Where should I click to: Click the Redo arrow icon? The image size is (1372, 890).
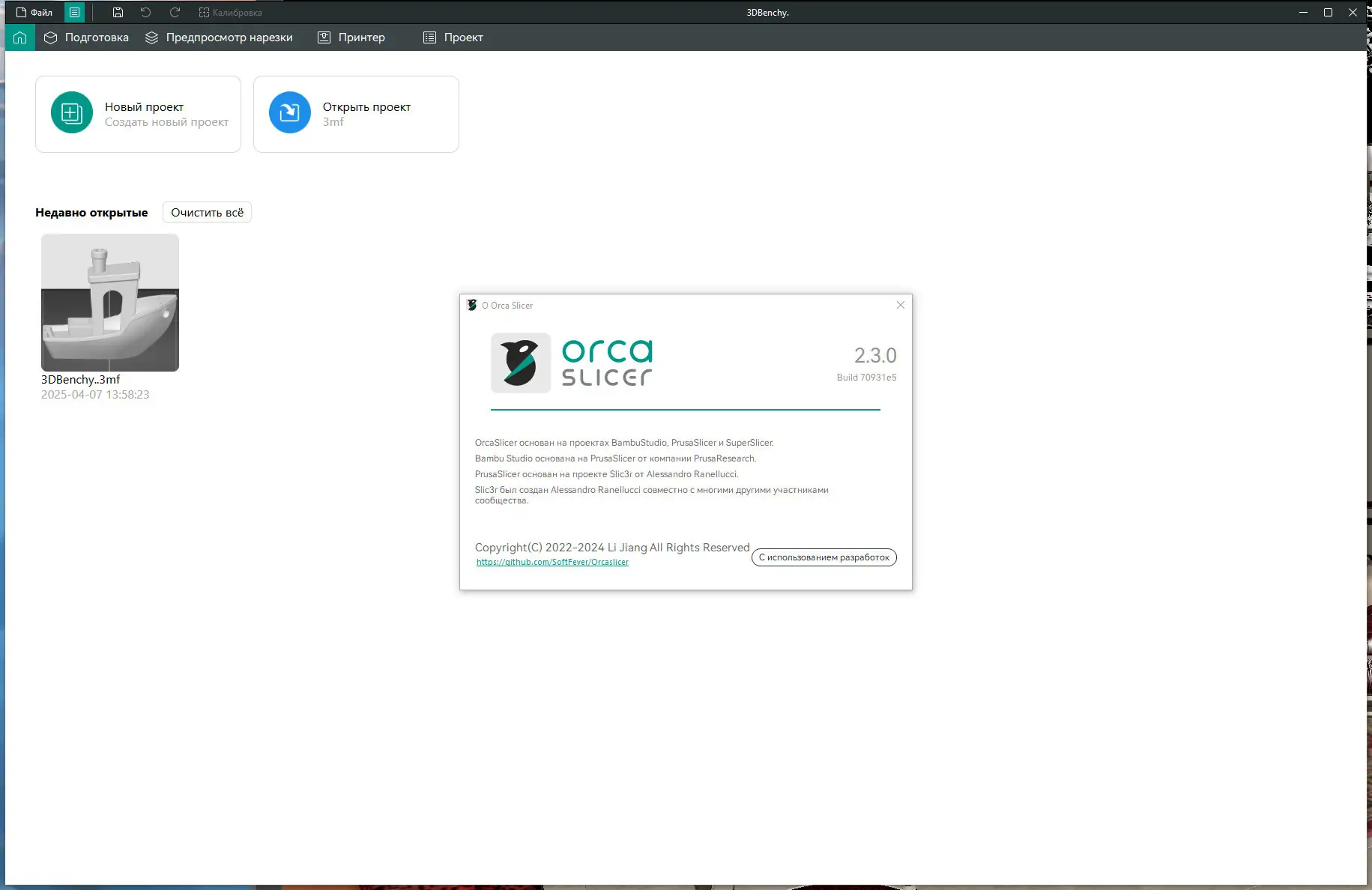pos(175,12)
